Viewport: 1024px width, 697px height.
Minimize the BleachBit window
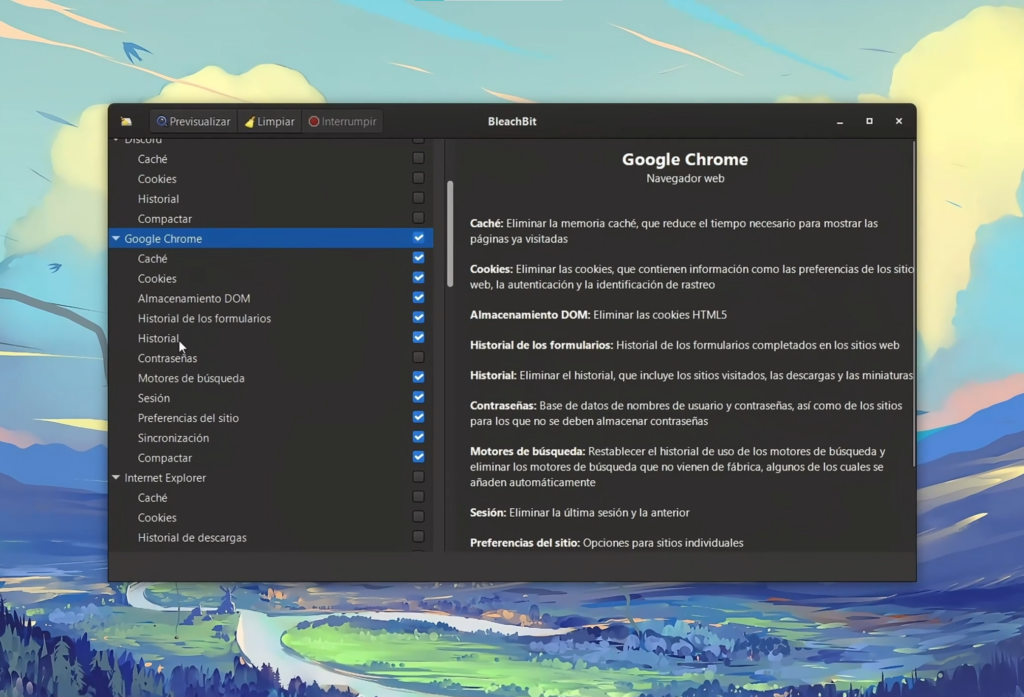coord(840,121)
